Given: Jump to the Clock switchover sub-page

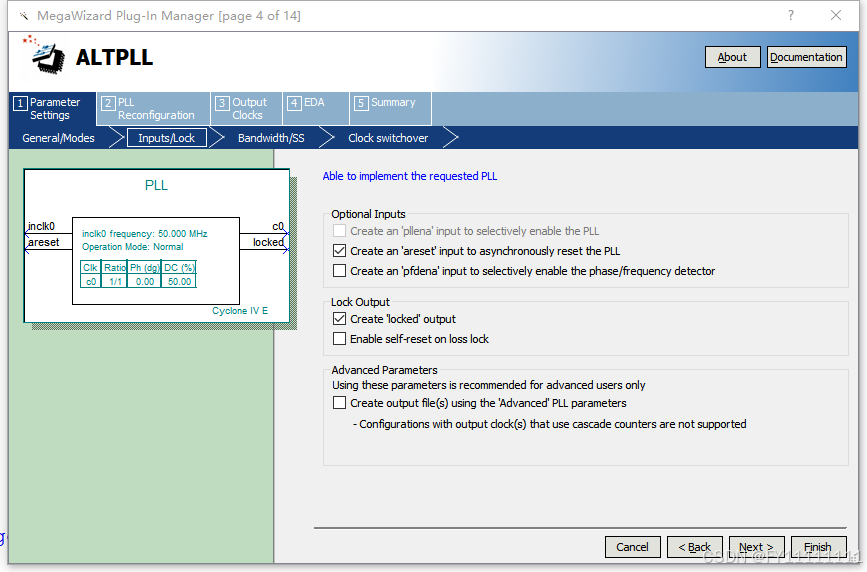Looking at the screenshot, I should 388,138.
